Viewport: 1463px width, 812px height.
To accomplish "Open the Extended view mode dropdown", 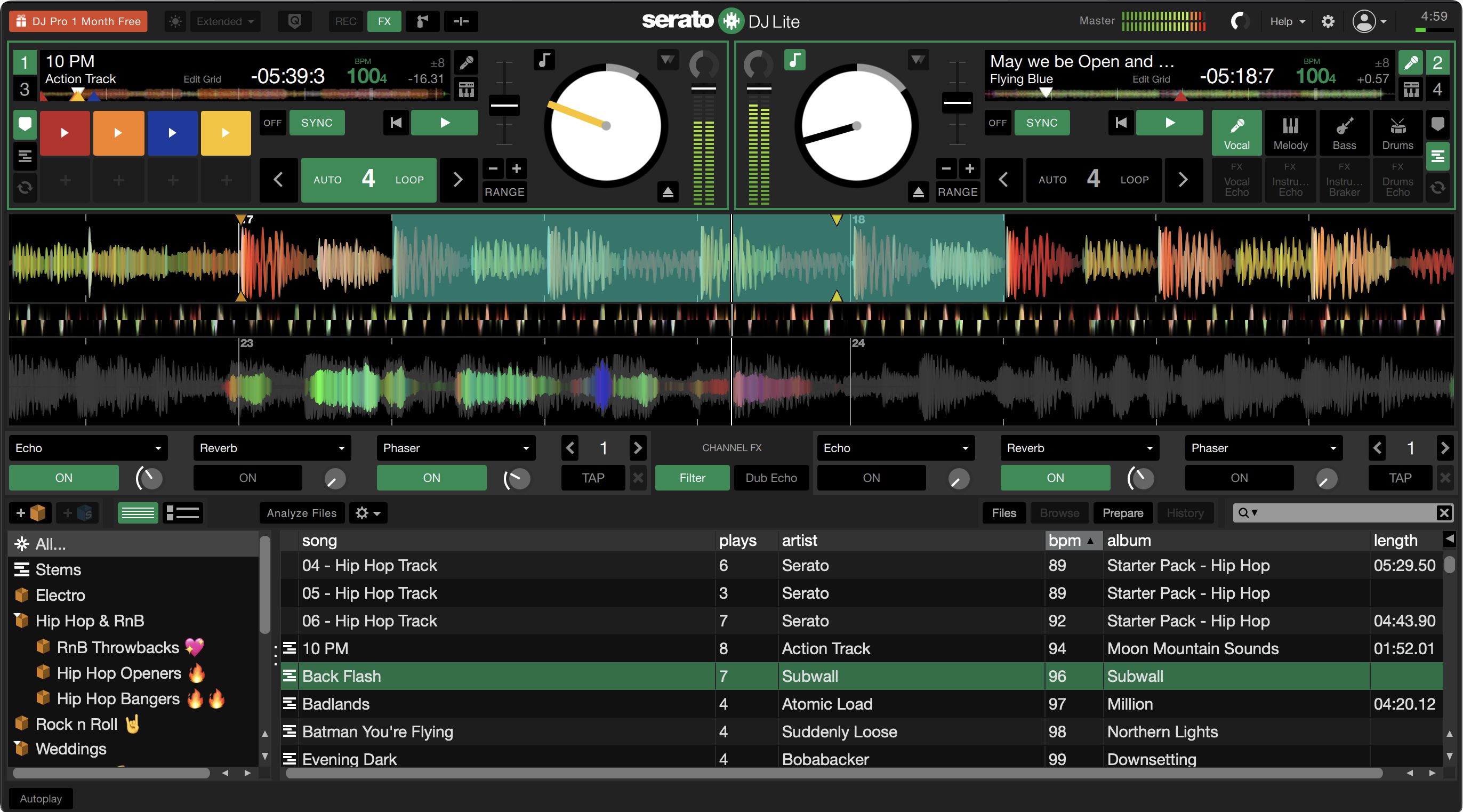I will (x=225, y=21).
